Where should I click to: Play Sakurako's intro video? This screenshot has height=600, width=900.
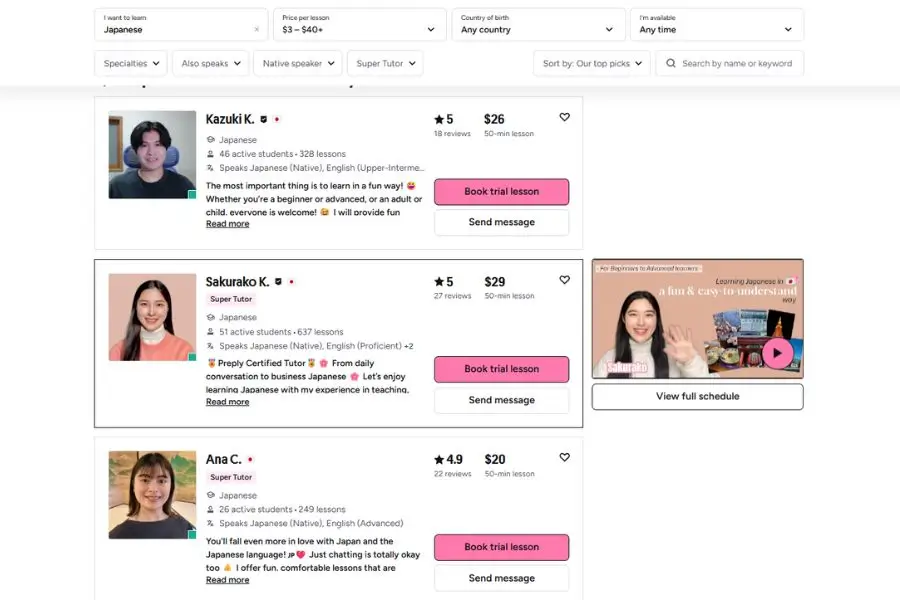778,353
